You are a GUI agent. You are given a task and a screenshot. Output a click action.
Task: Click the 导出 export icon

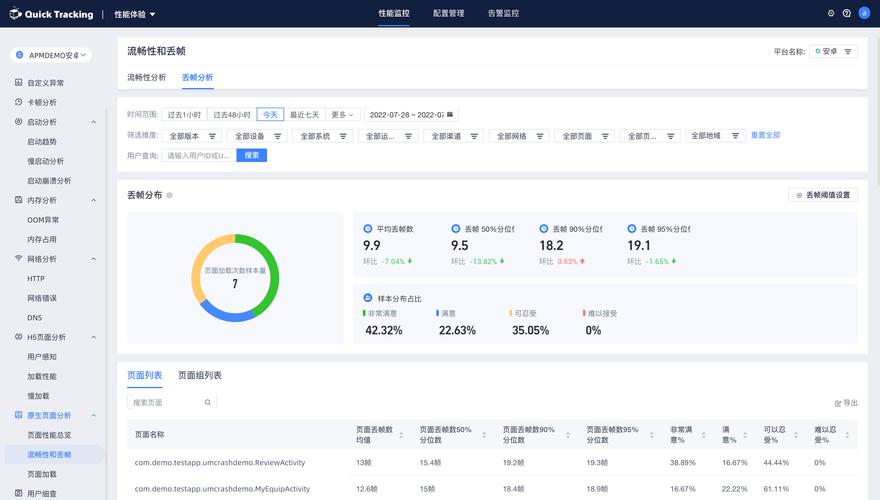tap(838, 402)
